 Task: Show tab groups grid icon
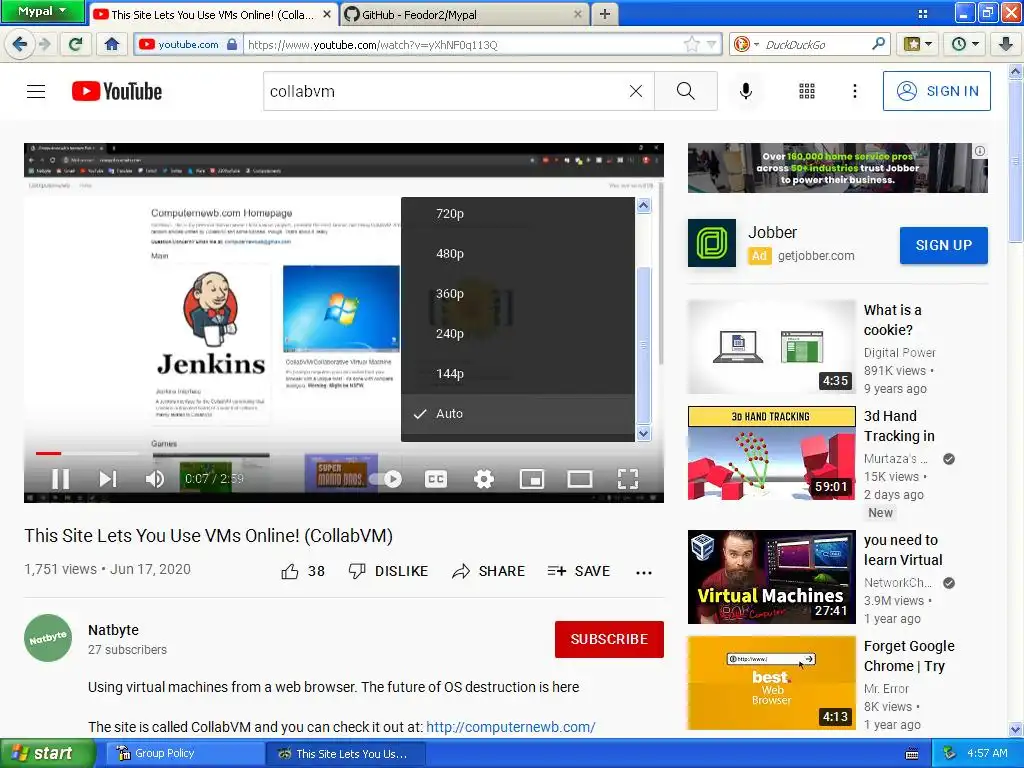click(923, 14)
